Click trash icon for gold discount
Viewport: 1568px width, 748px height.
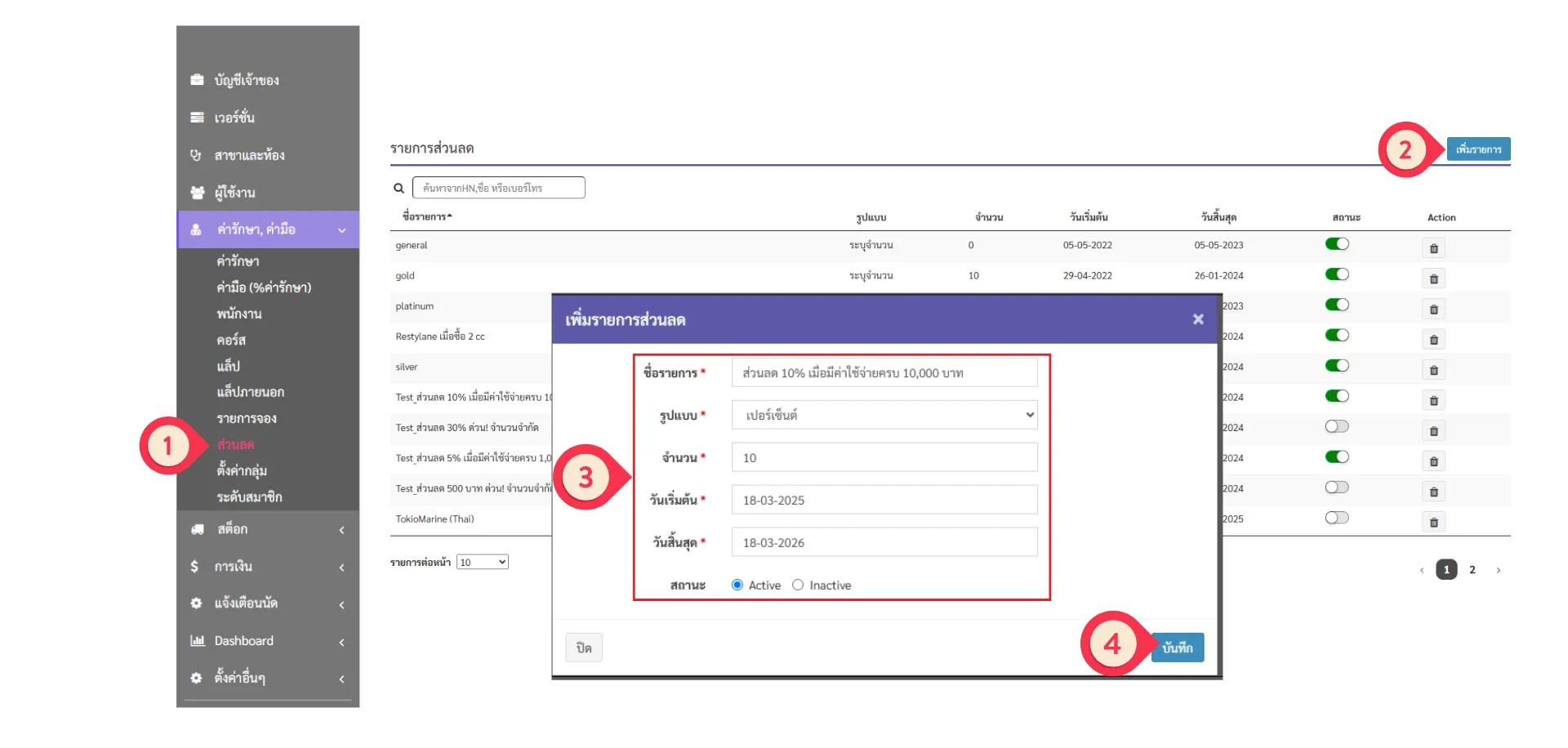point(1433,279)
